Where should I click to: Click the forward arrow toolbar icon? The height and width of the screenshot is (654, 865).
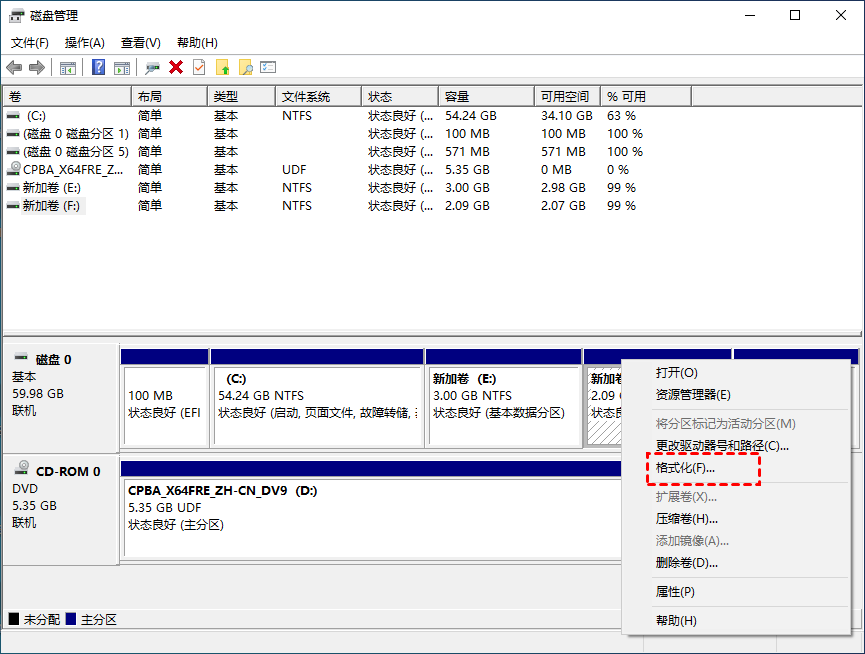coord(37,67)
